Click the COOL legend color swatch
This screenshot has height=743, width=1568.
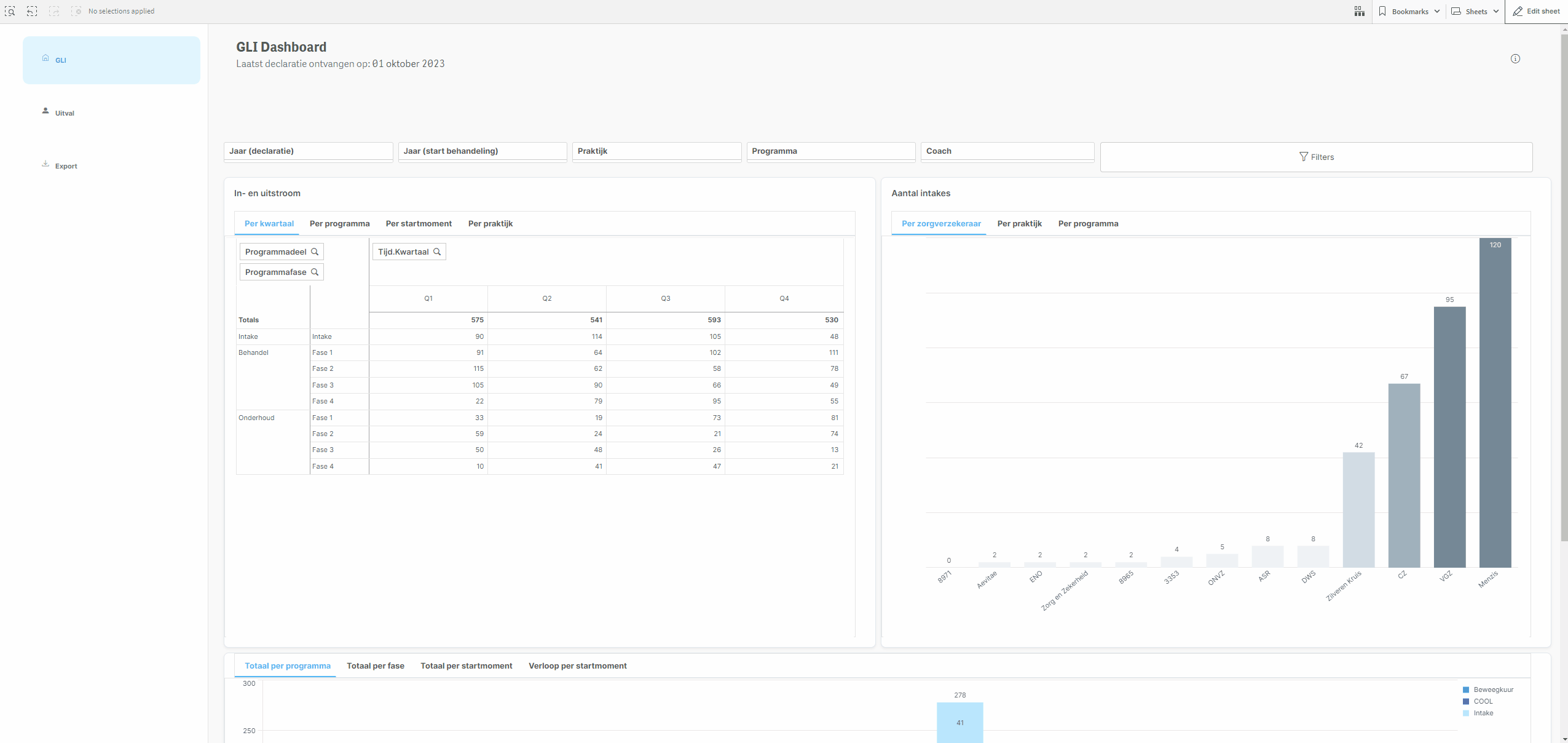pyautogui.click(x=1466, y=701)
